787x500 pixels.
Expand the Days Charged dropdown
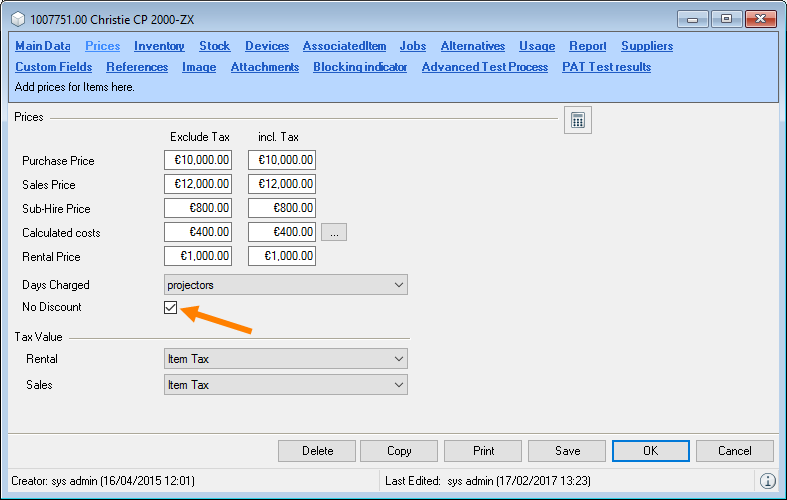coord(285,285)
